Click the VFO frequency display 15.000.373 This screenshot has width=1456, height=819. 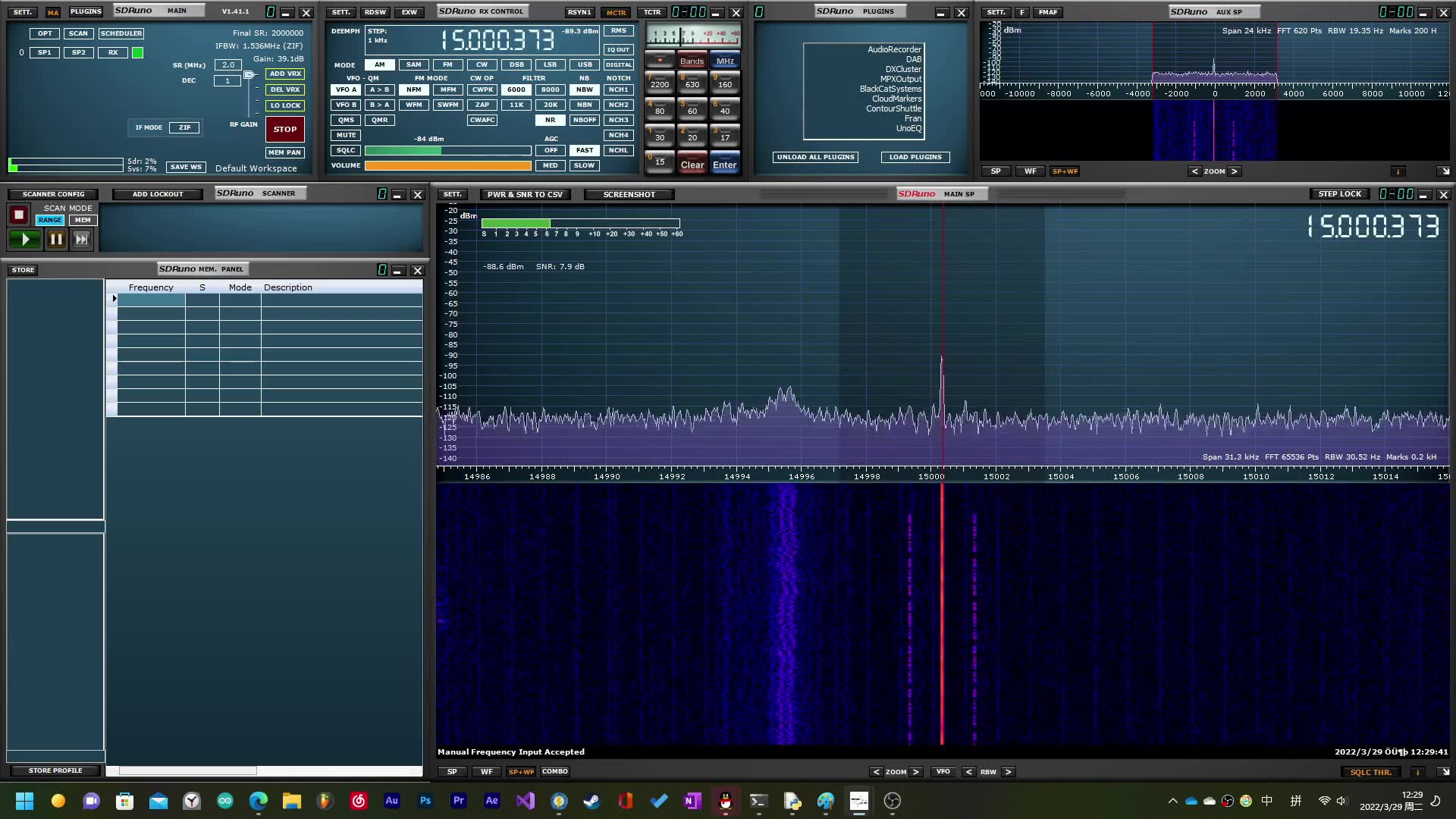coord(498,40)
